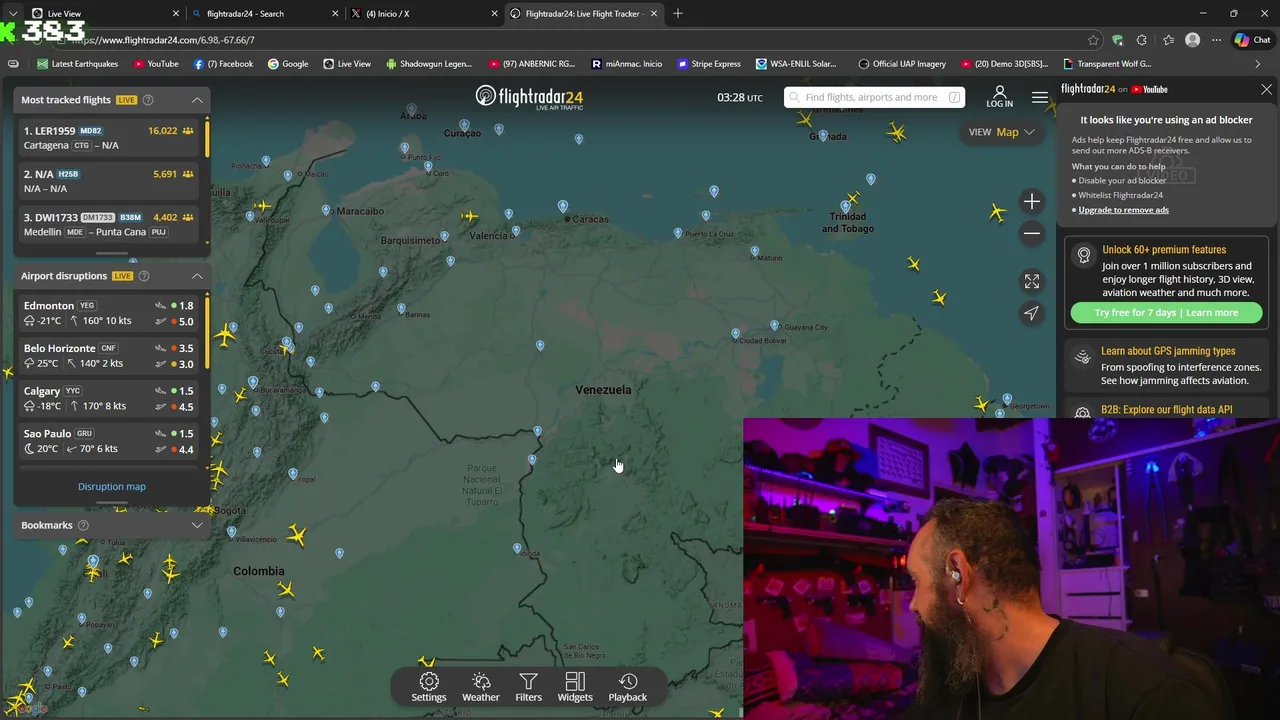
Task: Select second tracked flight N/A H25B
Action: pos(110,181)
